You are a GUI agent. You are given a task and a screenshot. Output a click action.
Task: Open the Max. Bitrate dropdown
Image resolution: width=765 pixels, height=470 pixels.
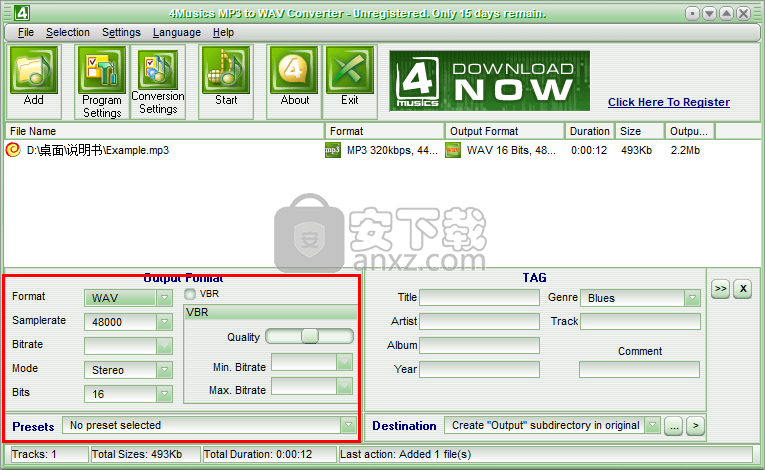click(x=344, y=386)
